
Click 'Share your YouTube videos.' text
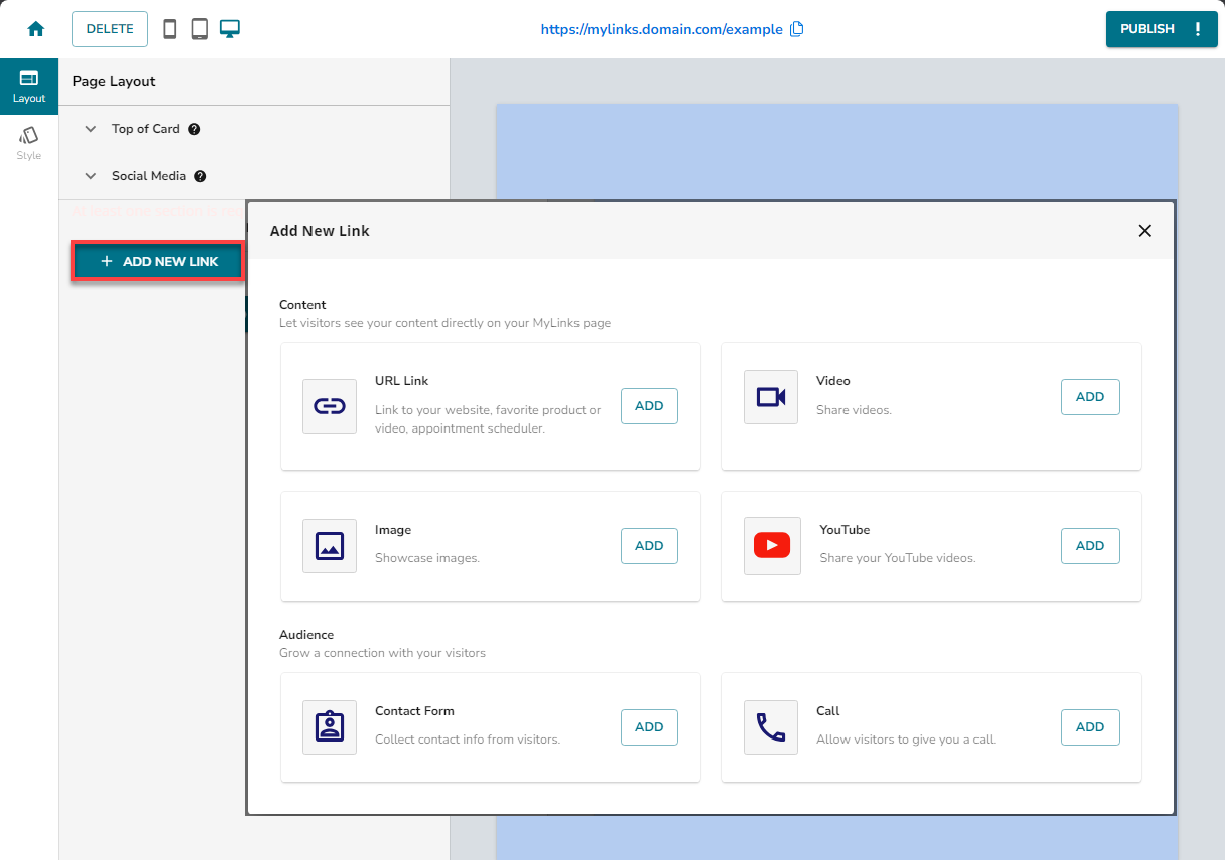(897, 558)
